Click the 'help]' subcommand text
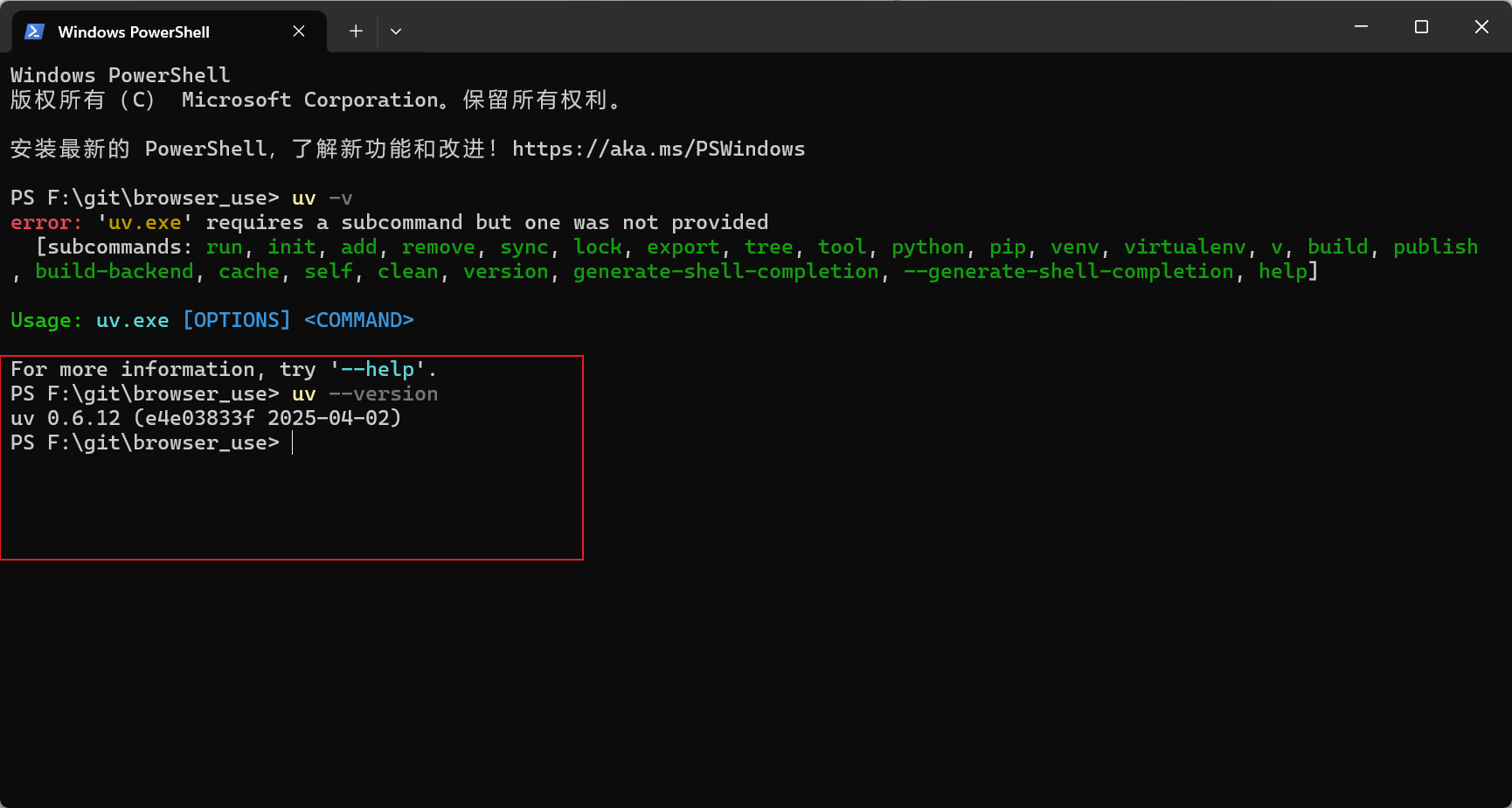Image resolution: width=1512 pixels, height=808 pixels. [1288, 271]
